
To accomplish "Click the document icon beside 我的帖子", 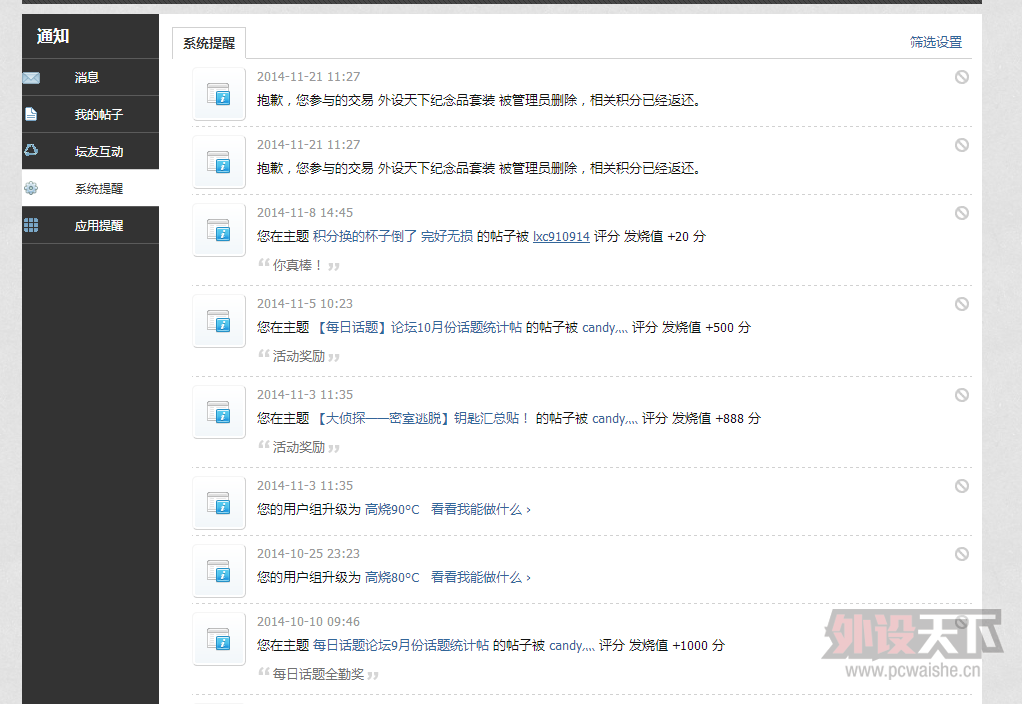I will click(31, 114).
